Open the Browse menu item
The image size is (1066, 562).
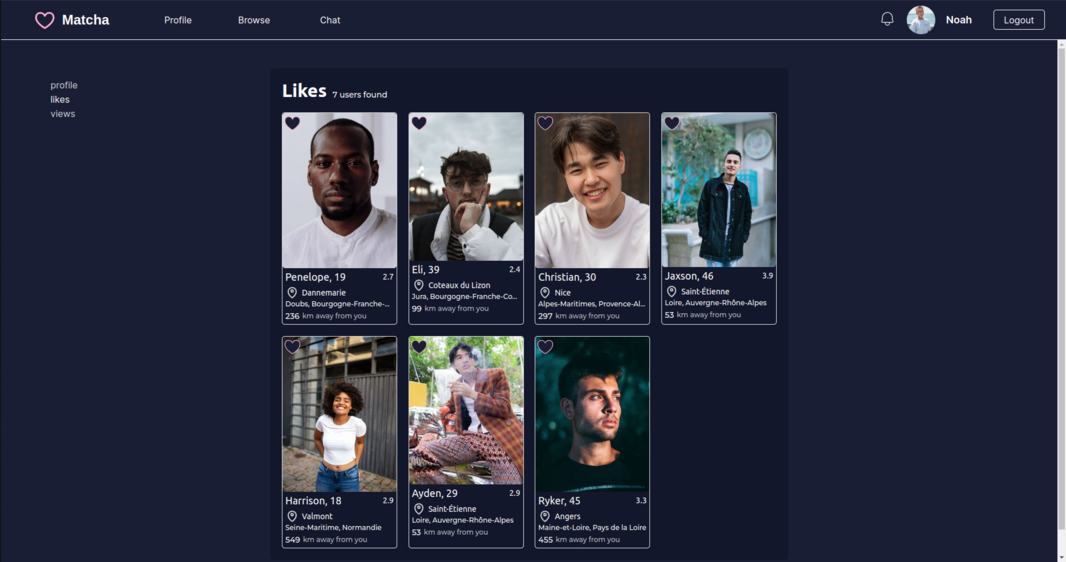pos(254,20)
